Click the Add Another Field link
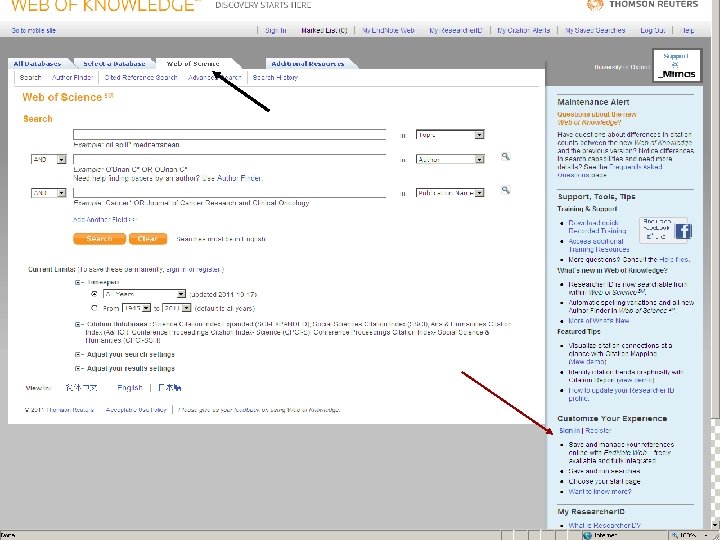This screenshot has width=720, height=540. 105,219
